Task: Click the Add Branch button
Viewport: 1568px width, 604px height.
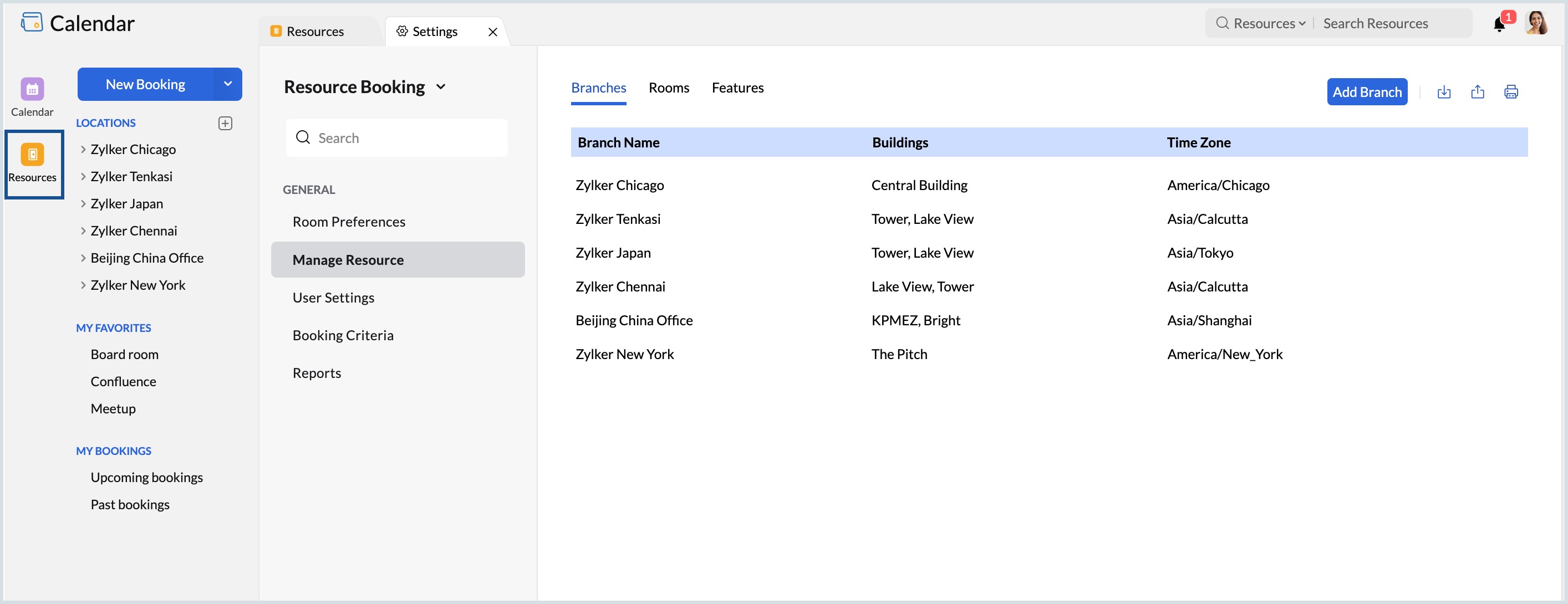Action: [x=1367, y=93]
